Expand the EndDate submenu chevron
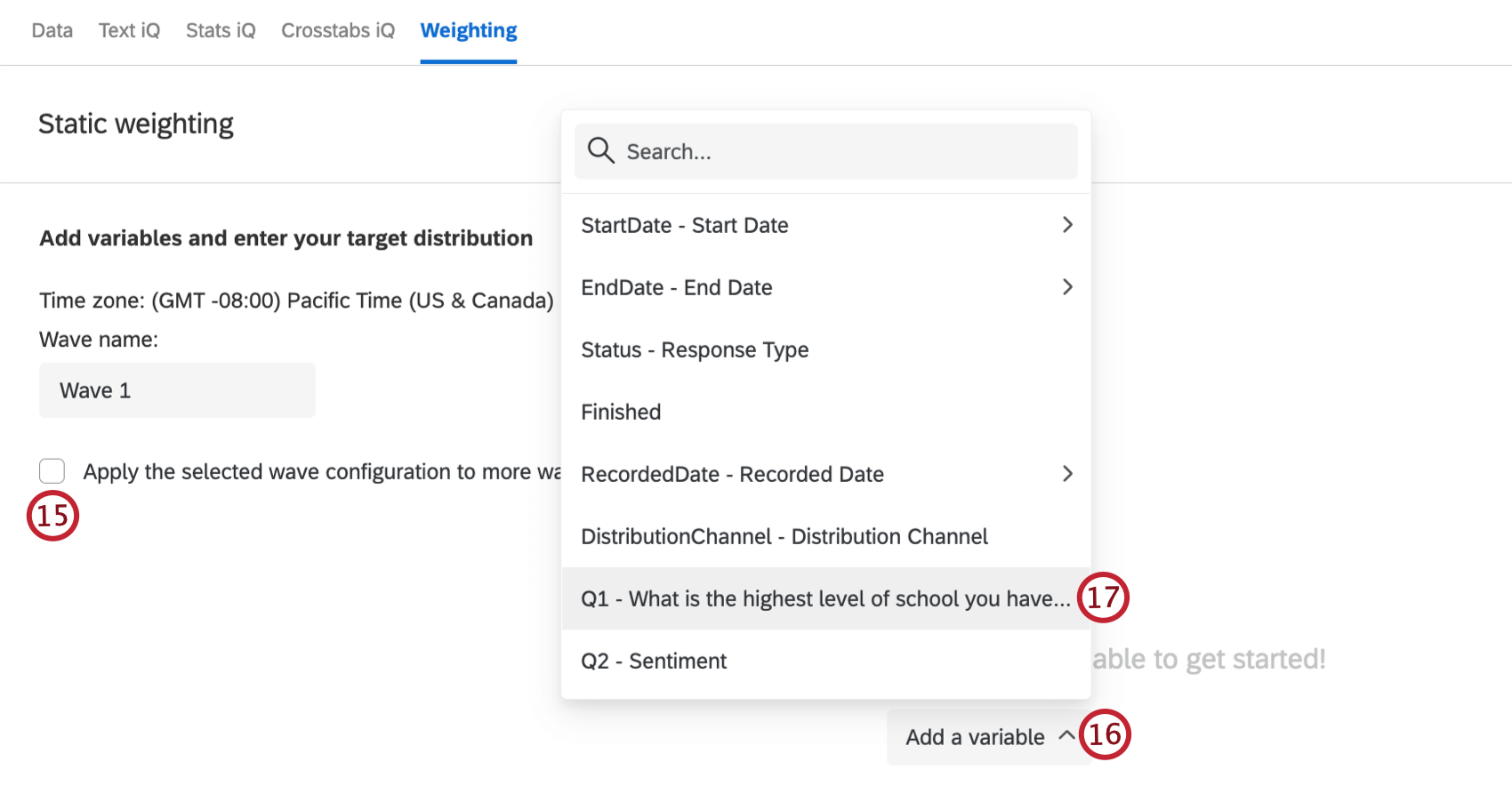 (1067, 287)
